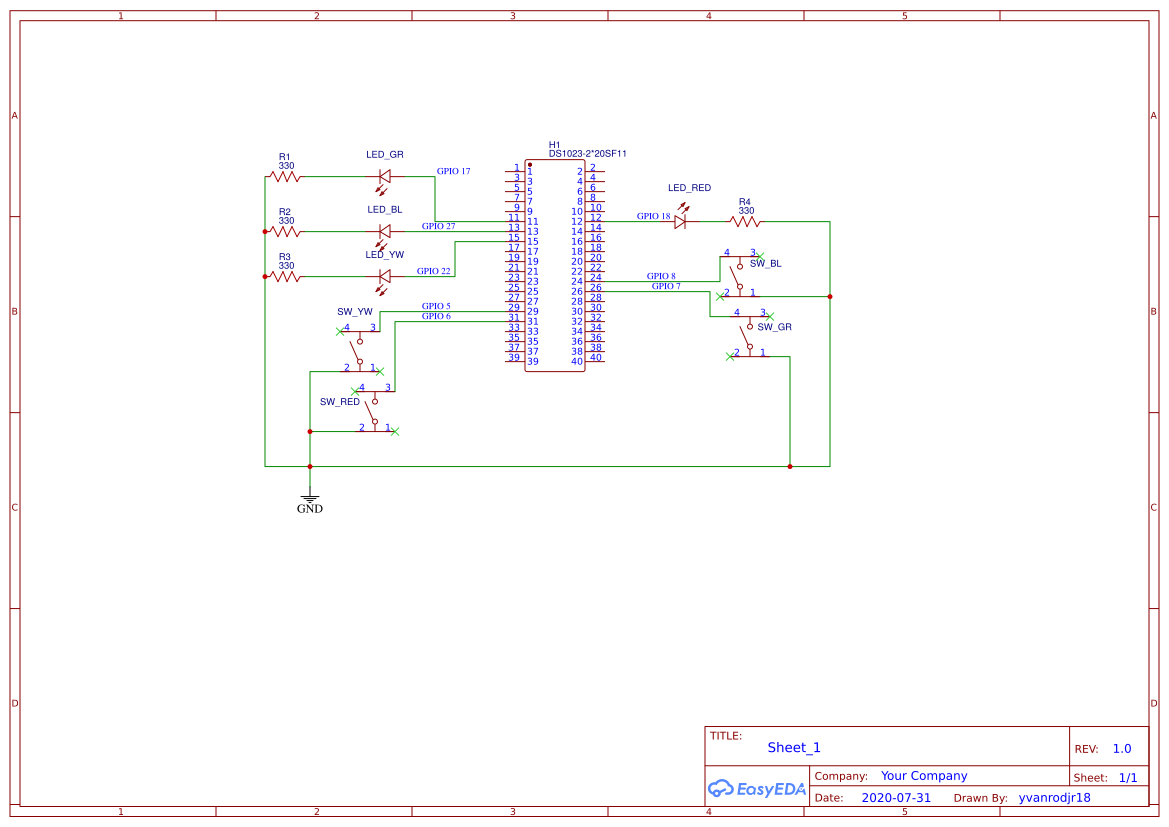Click the wire junction dot left of R2
This screenshot has height=827, width=1169.
pyautogui.click(x=265, y=232)
